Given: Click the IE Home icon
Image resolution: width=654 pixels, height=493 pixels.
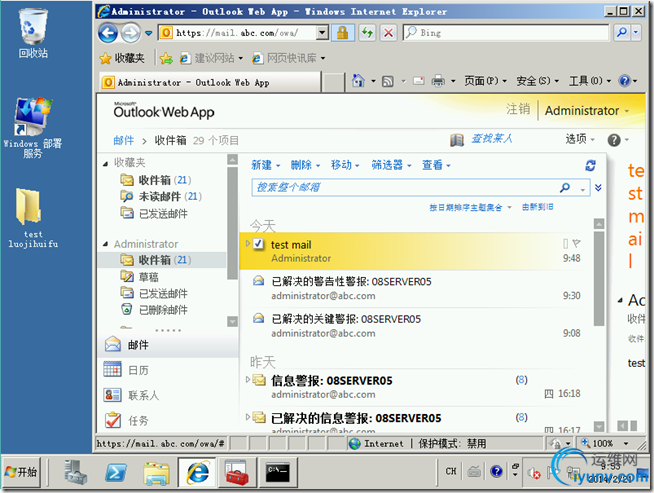Looking at the screenshot, I should coord(358,80).
